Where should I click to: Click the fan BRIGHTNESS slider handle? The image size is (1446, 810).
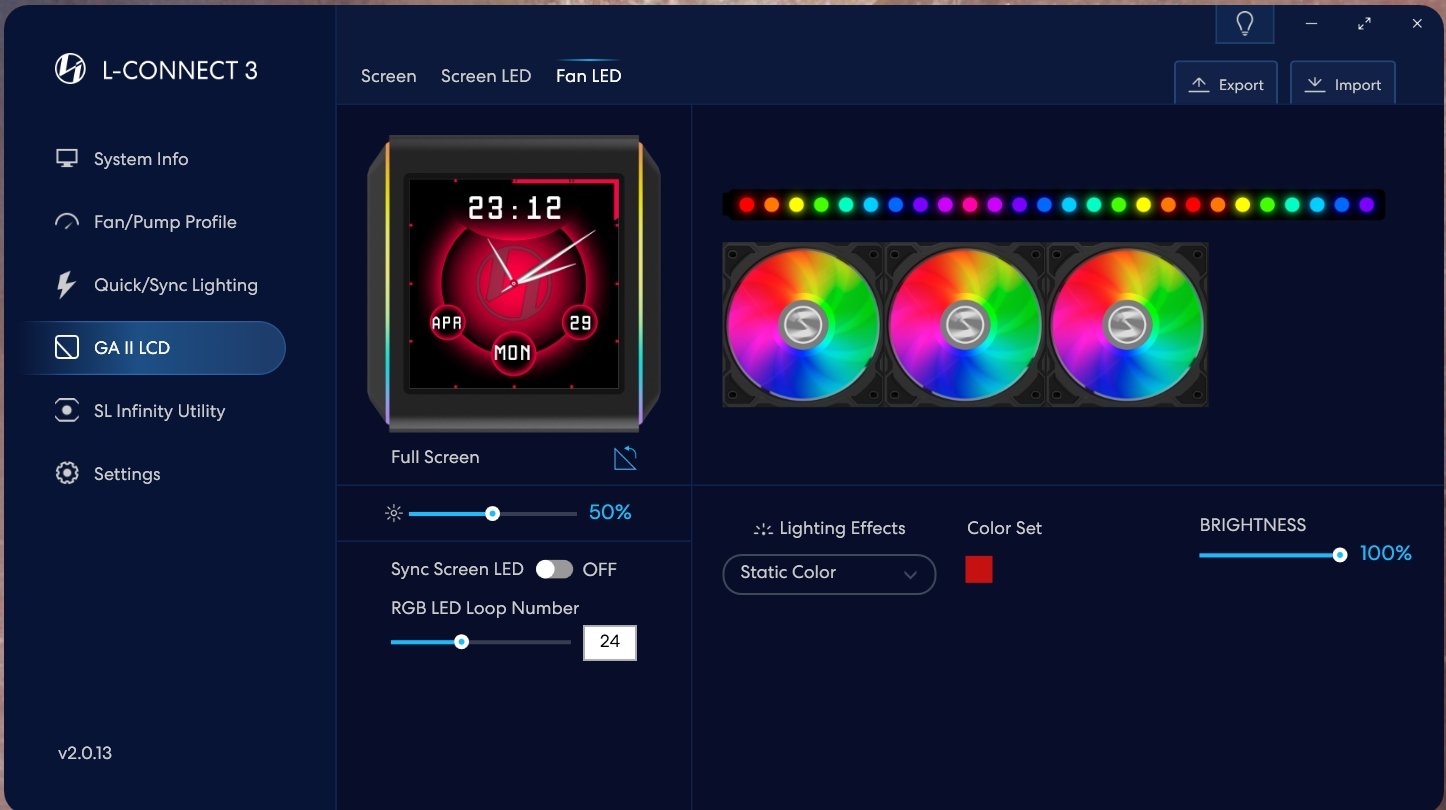coord(1340,555)
